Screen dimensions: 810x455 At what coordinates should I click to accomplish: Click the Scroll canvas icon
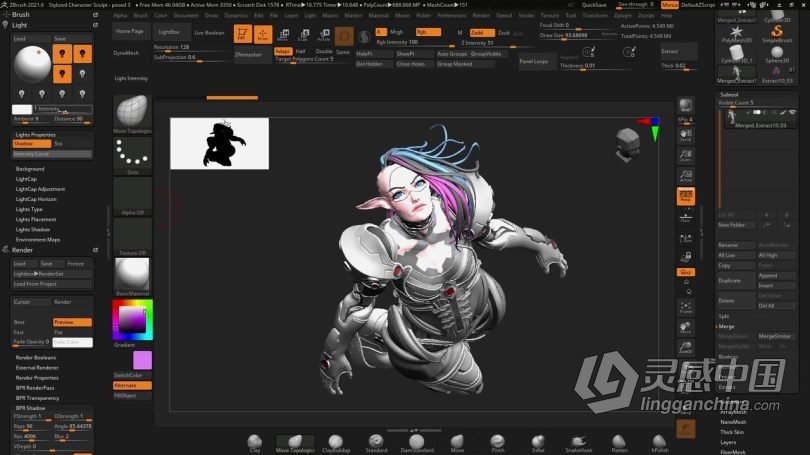click(686, 135)
